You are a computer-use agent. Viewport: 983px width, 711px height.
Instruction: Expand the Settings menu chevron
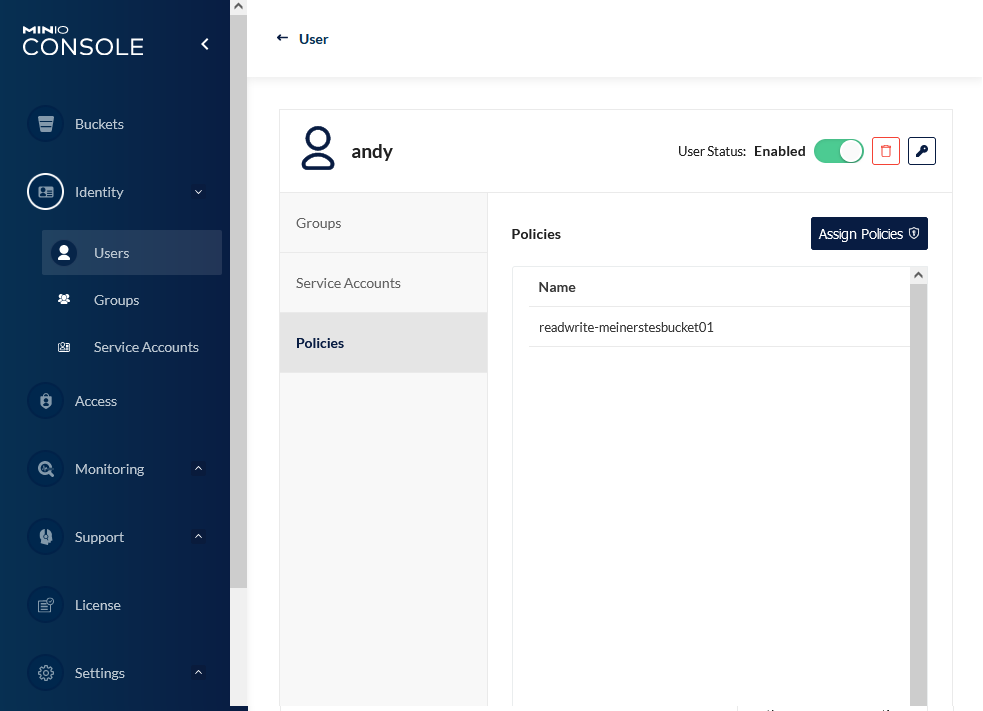click(x=198, y=673)
